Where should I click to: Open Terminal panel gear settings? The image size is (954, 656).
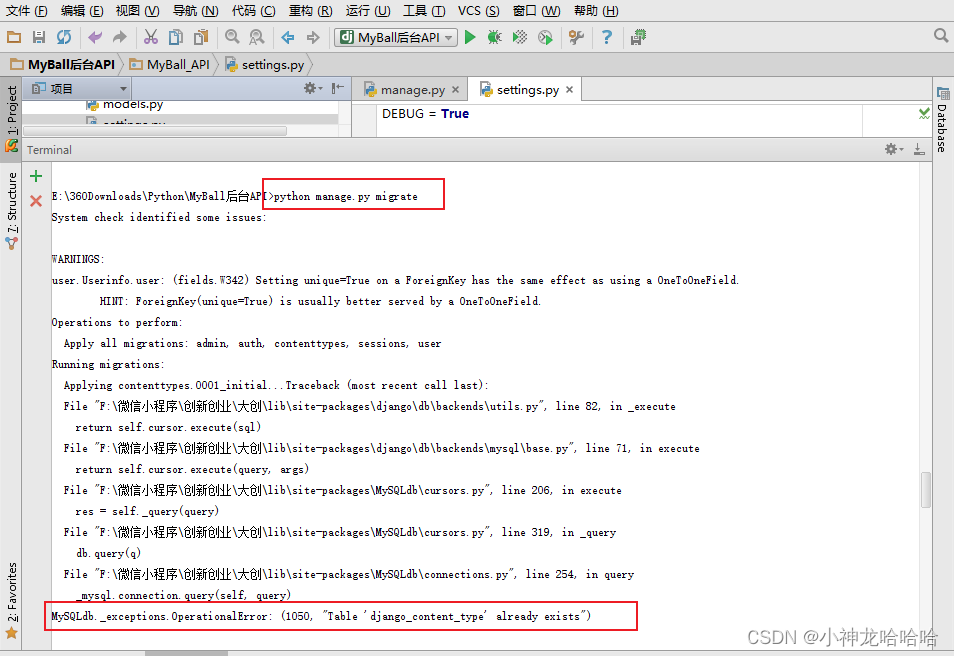tap(893, 149)
